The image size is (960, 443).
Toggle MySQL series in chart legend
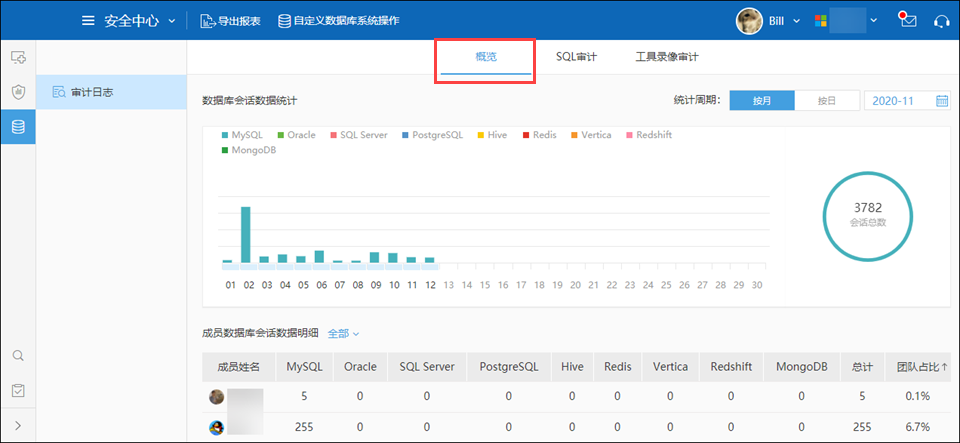[x=243, y=134]
